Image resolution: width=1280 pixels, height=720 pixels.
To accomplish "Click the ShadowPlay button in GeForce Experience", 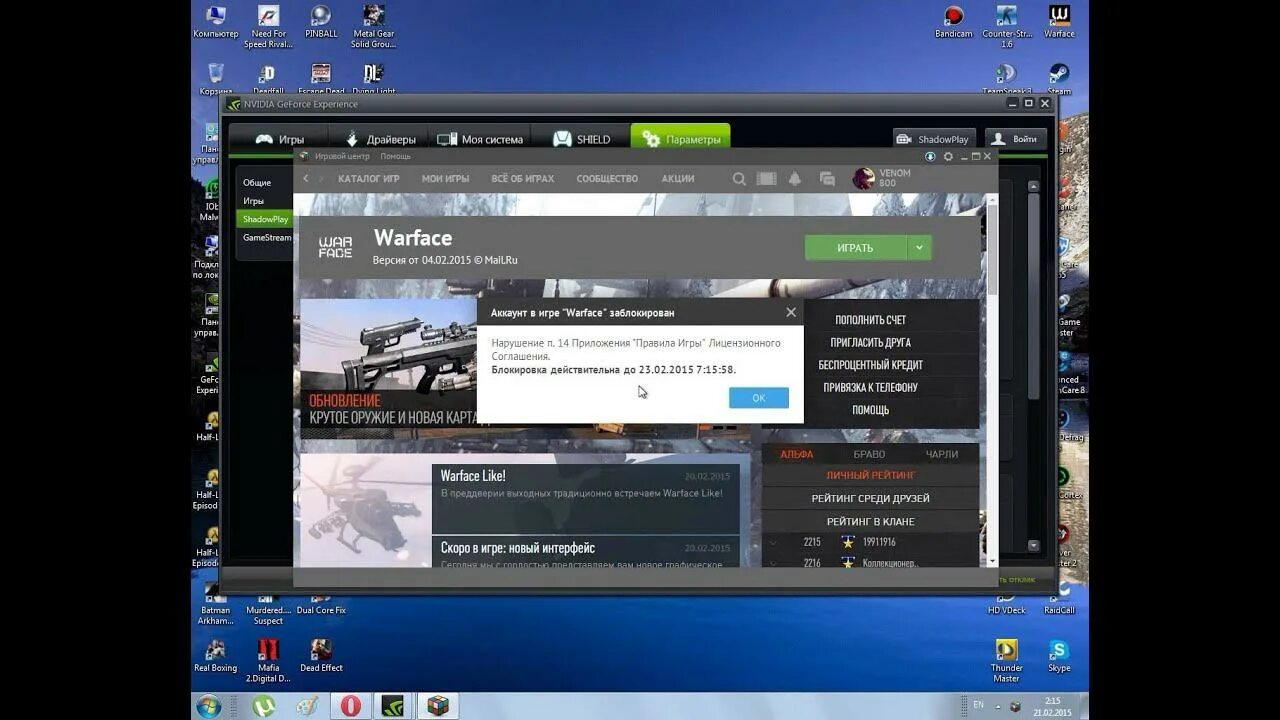I will (x=933, y=139).
